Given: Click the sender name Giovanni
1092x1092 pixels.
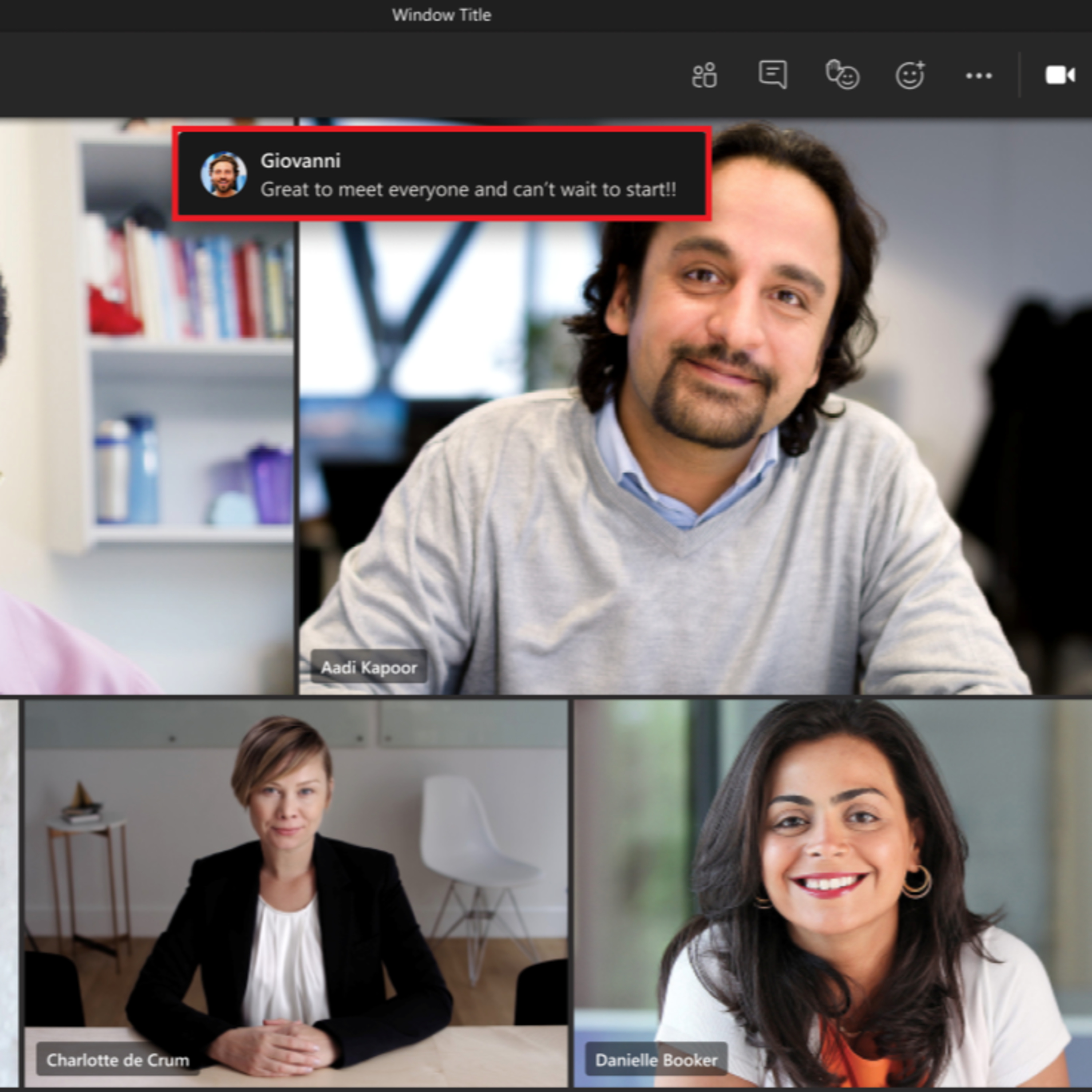Looking at the screenshot, I should (x=301, y=161).
